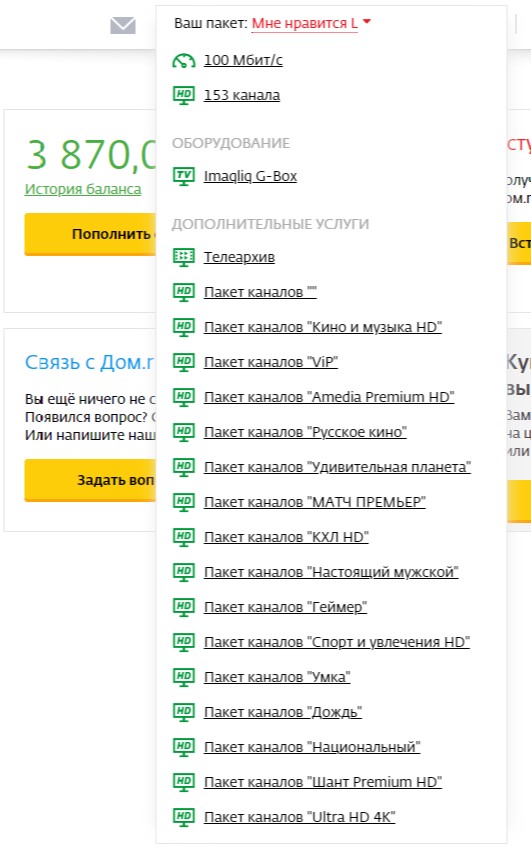Viewport: 531px width, 849px height.
Task: Open Пакет каналов "Ultra HD 4K"
Action: (x=299, y=818)
